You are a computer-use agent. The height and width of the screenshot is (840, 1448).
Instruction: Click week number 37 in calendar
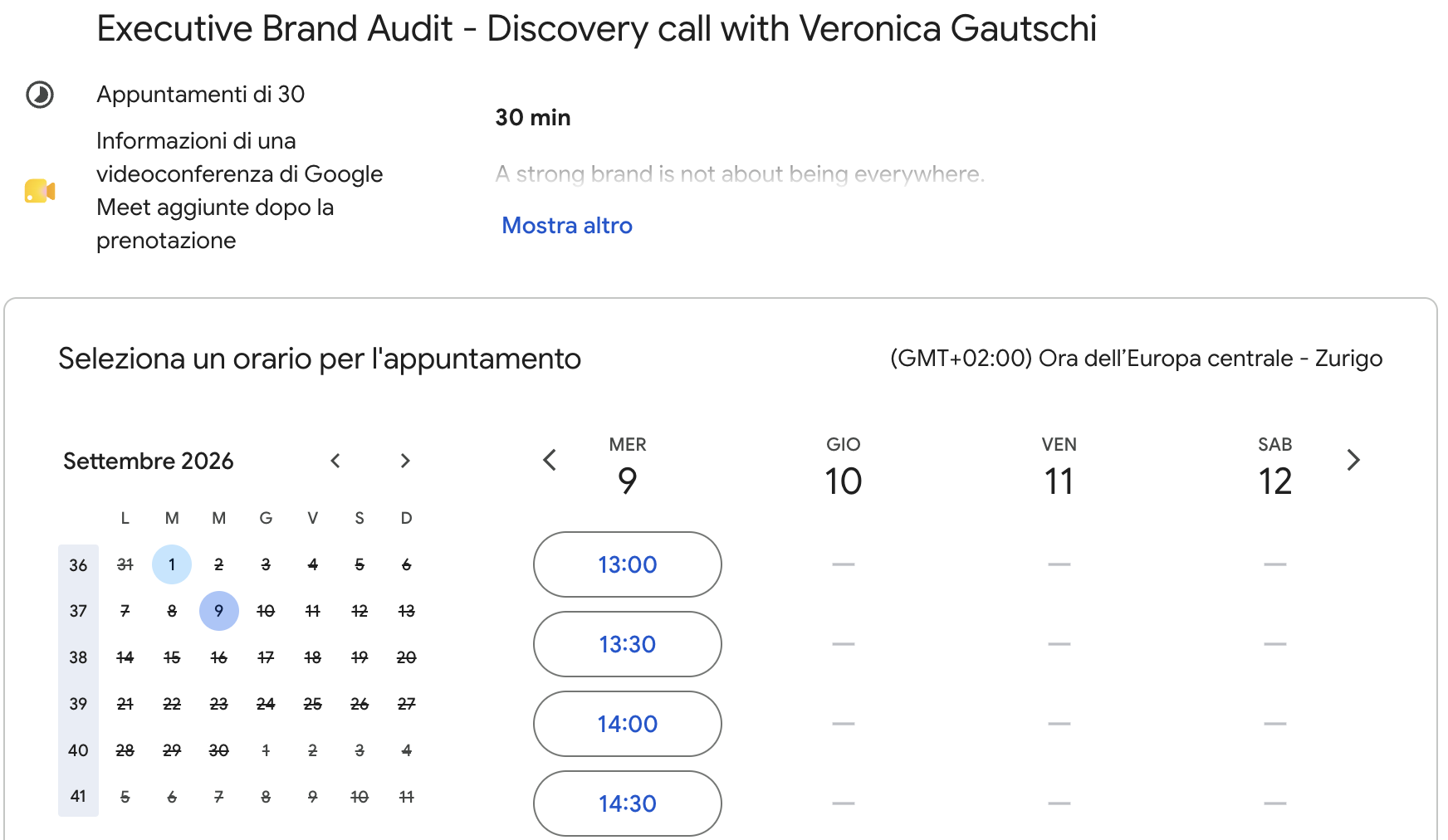tap(78, 611)
